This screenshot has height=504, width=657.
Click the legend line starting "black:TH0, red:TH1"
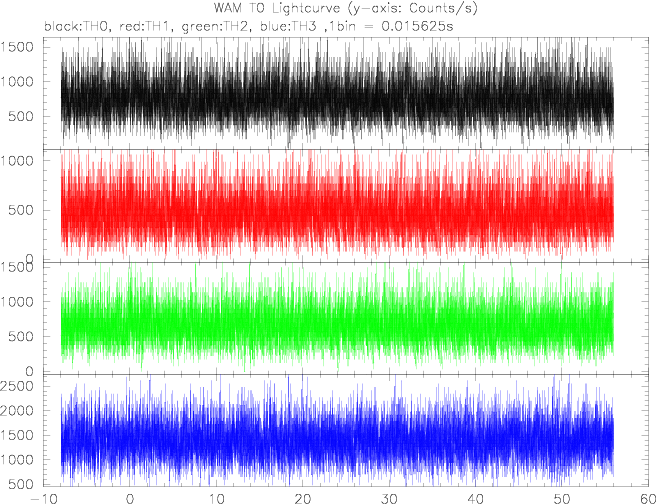click(x=248, y=26)
